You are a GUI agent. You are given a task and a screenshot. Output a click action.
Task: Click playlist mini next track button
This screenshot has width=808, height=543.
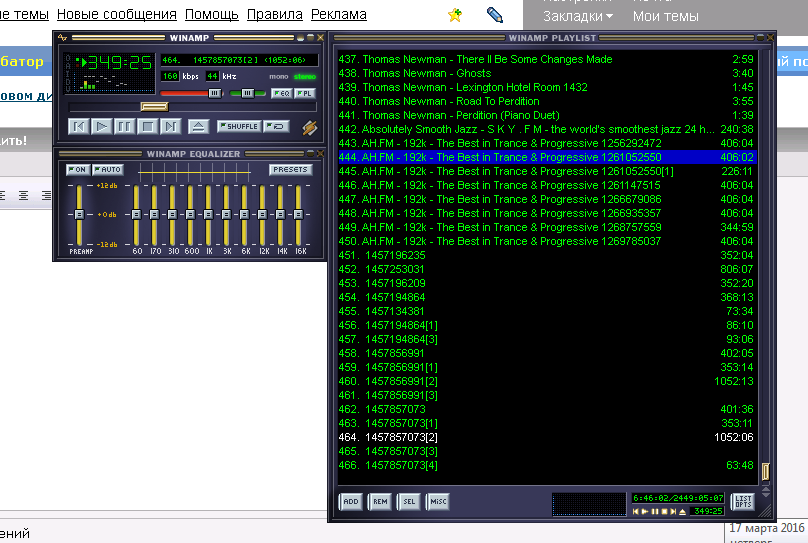point(673,512)
